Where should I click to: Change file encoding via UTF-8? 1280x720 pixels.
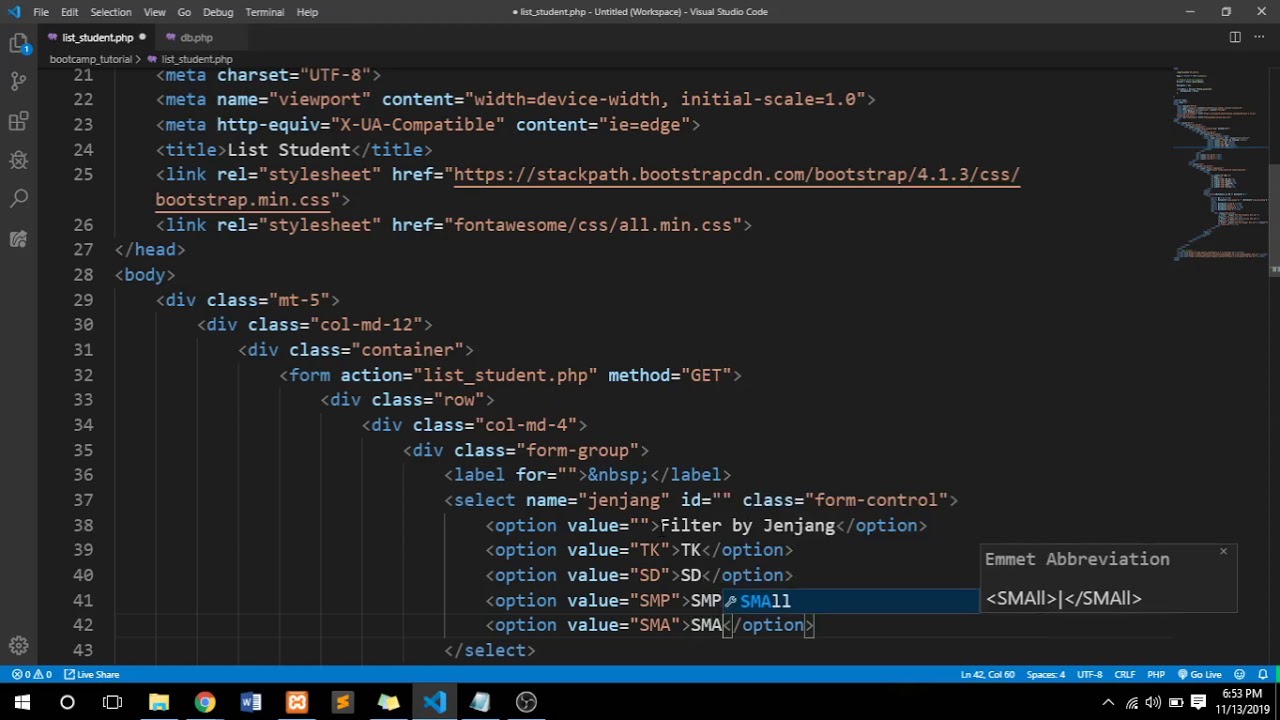pyautogui.click(x=1089, y=675)
